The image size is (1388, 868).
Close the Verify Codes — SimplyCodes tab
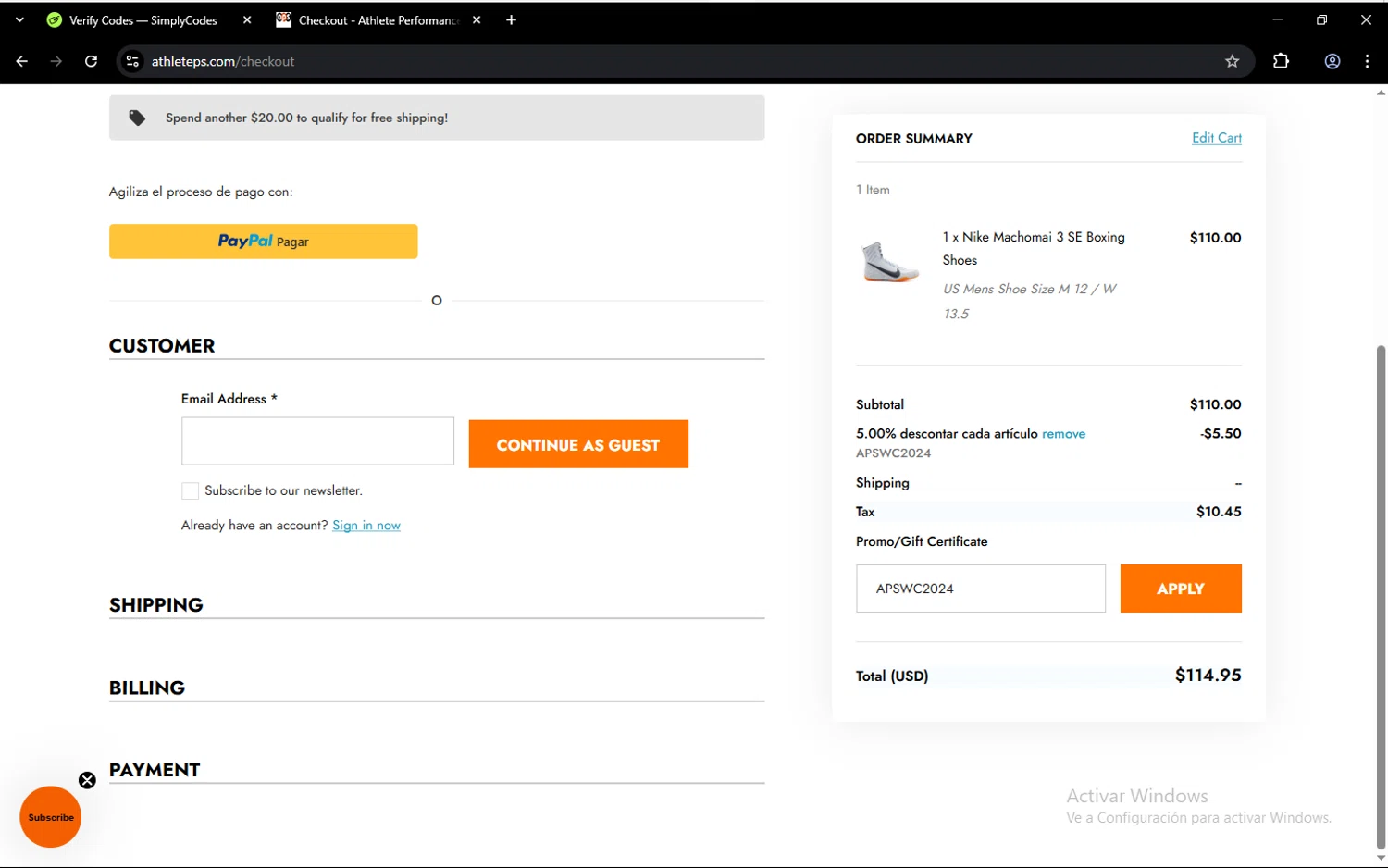tap(247, 19)
